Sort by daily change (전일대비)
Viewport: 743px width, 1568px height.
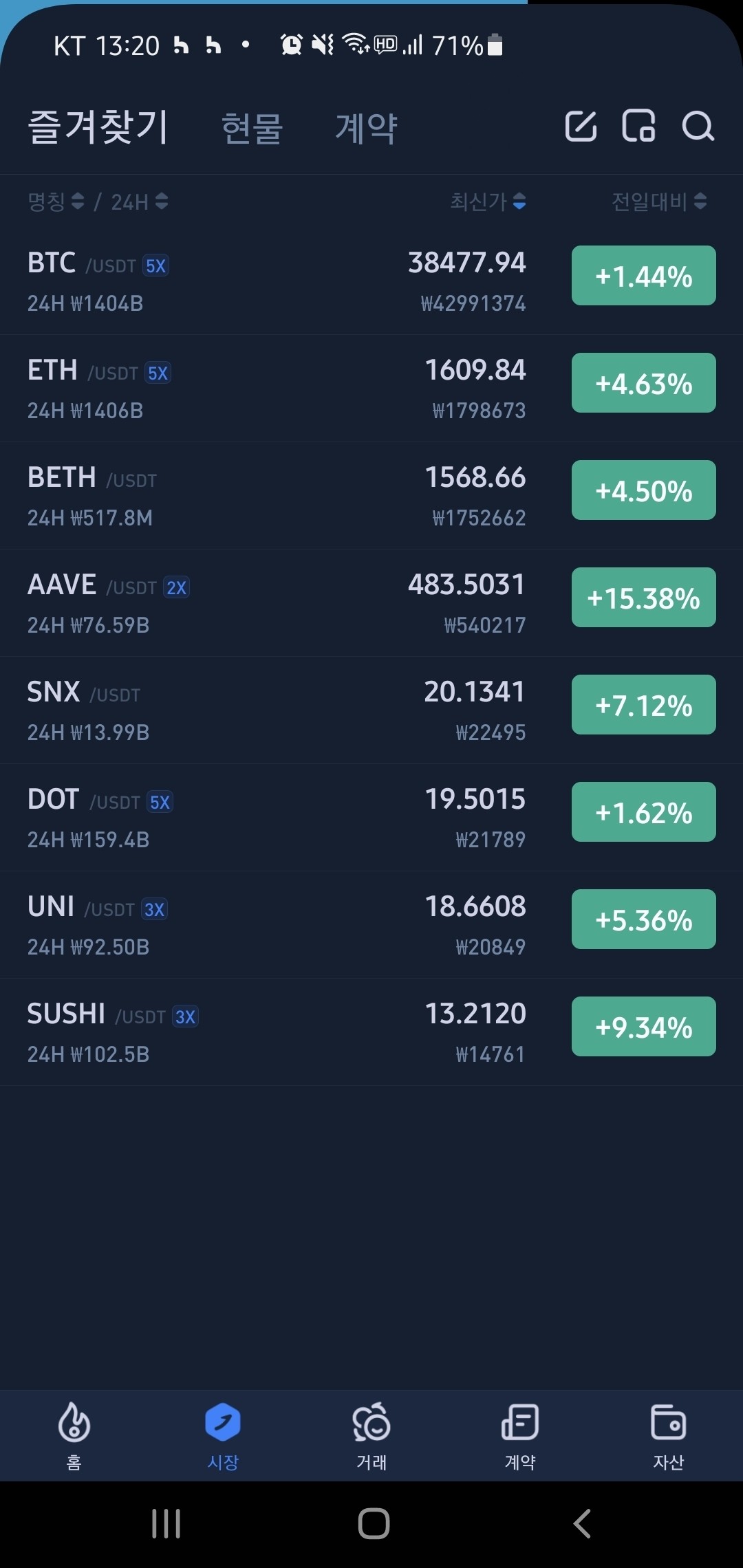(659, 202)
